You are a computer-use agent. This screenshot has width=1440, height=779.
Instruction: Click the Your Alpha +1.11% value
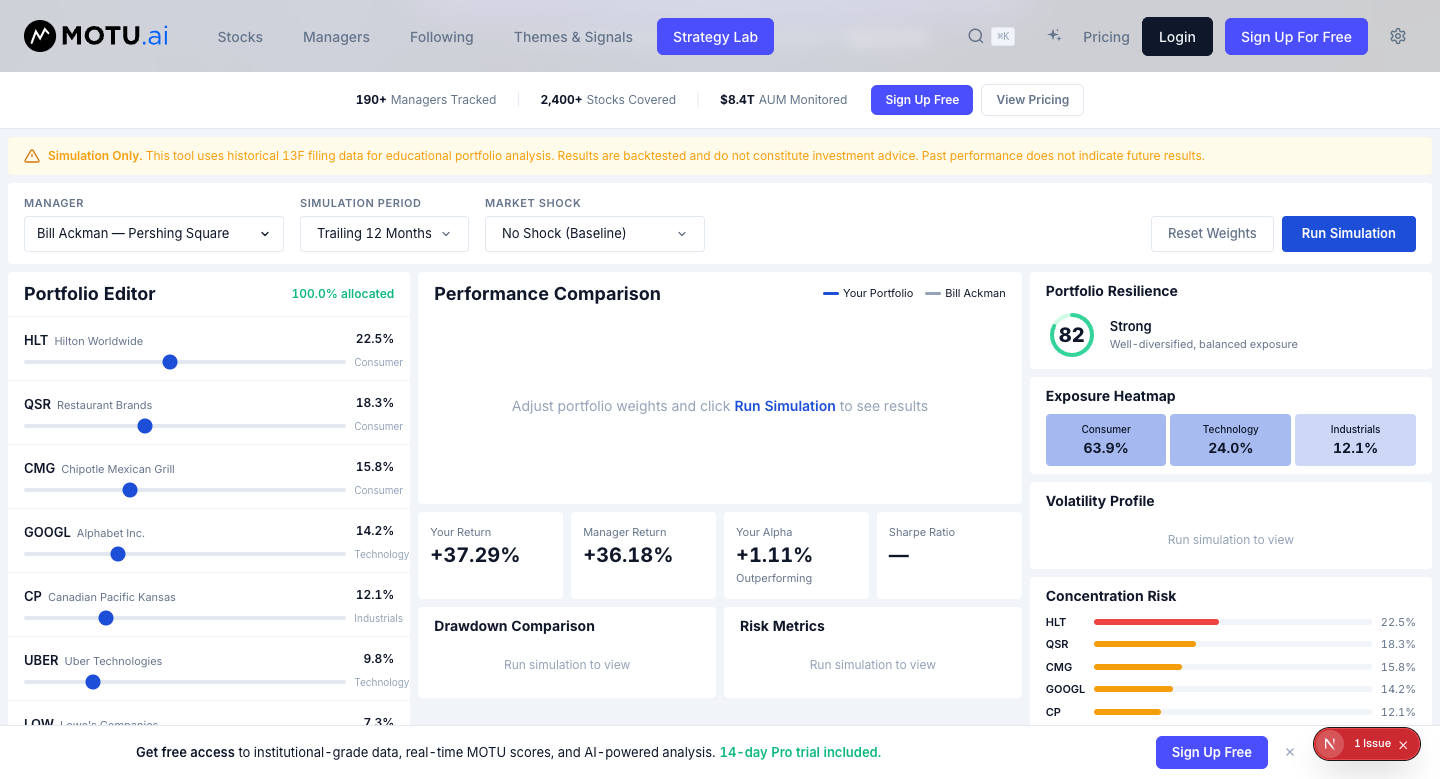point(774,555)
